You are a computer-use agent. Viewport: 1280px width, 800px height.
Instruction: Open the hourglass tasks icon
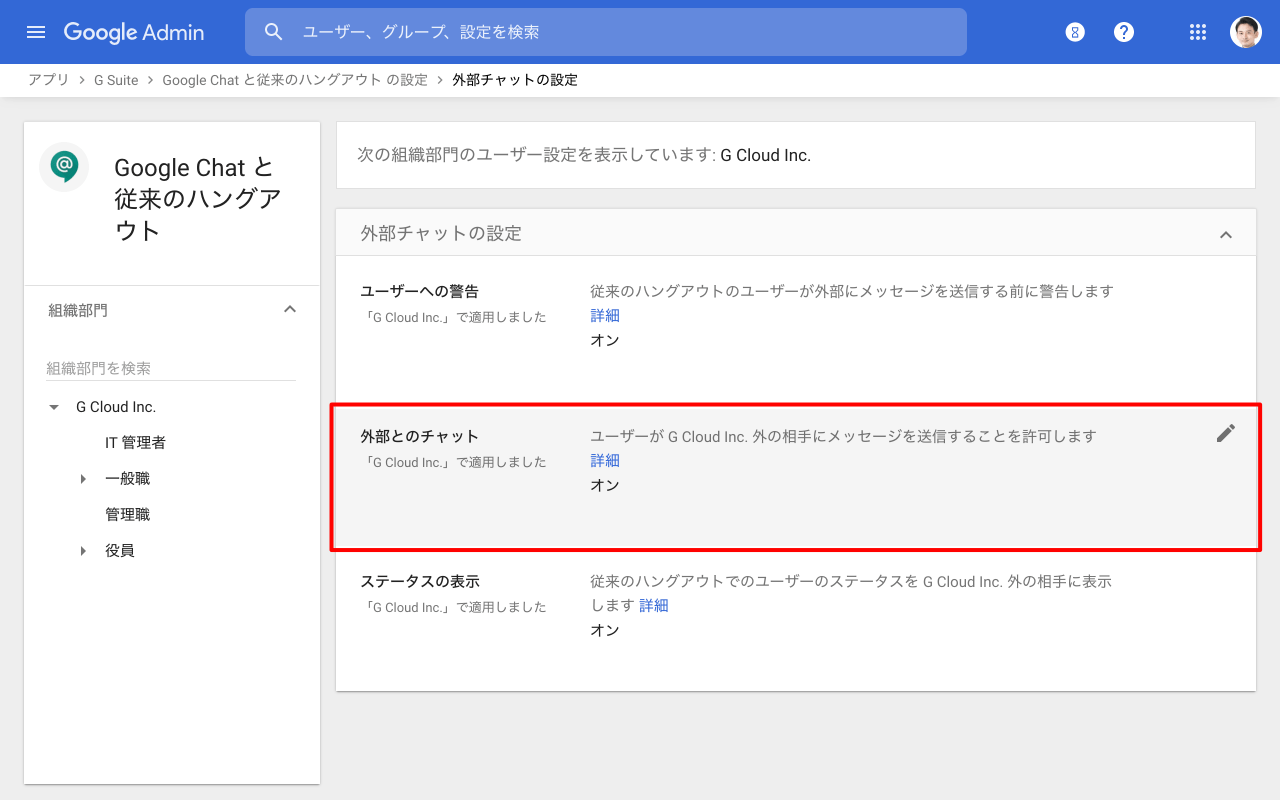[1075, 32]
